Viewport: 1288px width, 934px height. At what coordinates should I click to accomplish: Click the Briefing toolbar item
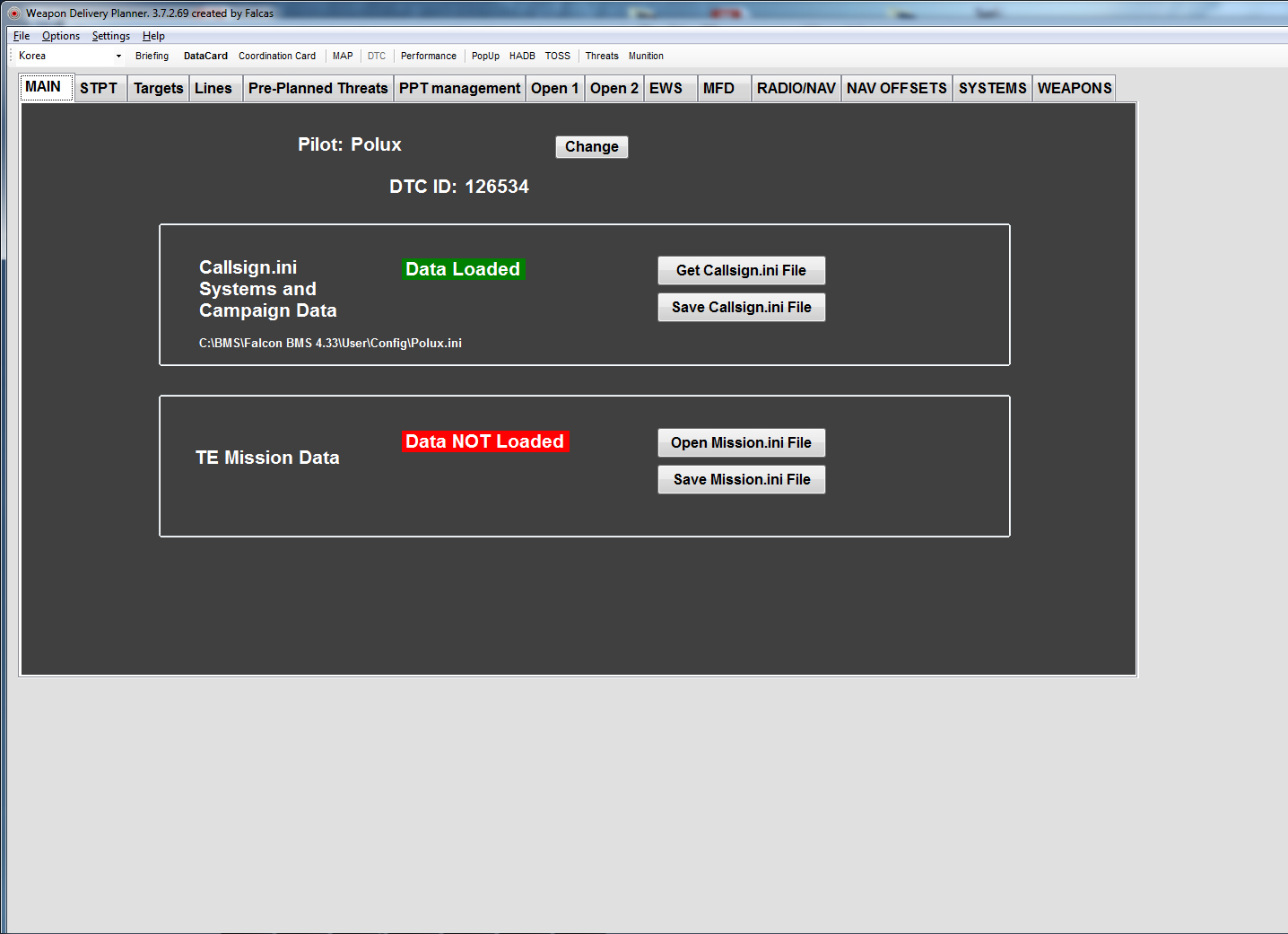click(x=152, y=56)
